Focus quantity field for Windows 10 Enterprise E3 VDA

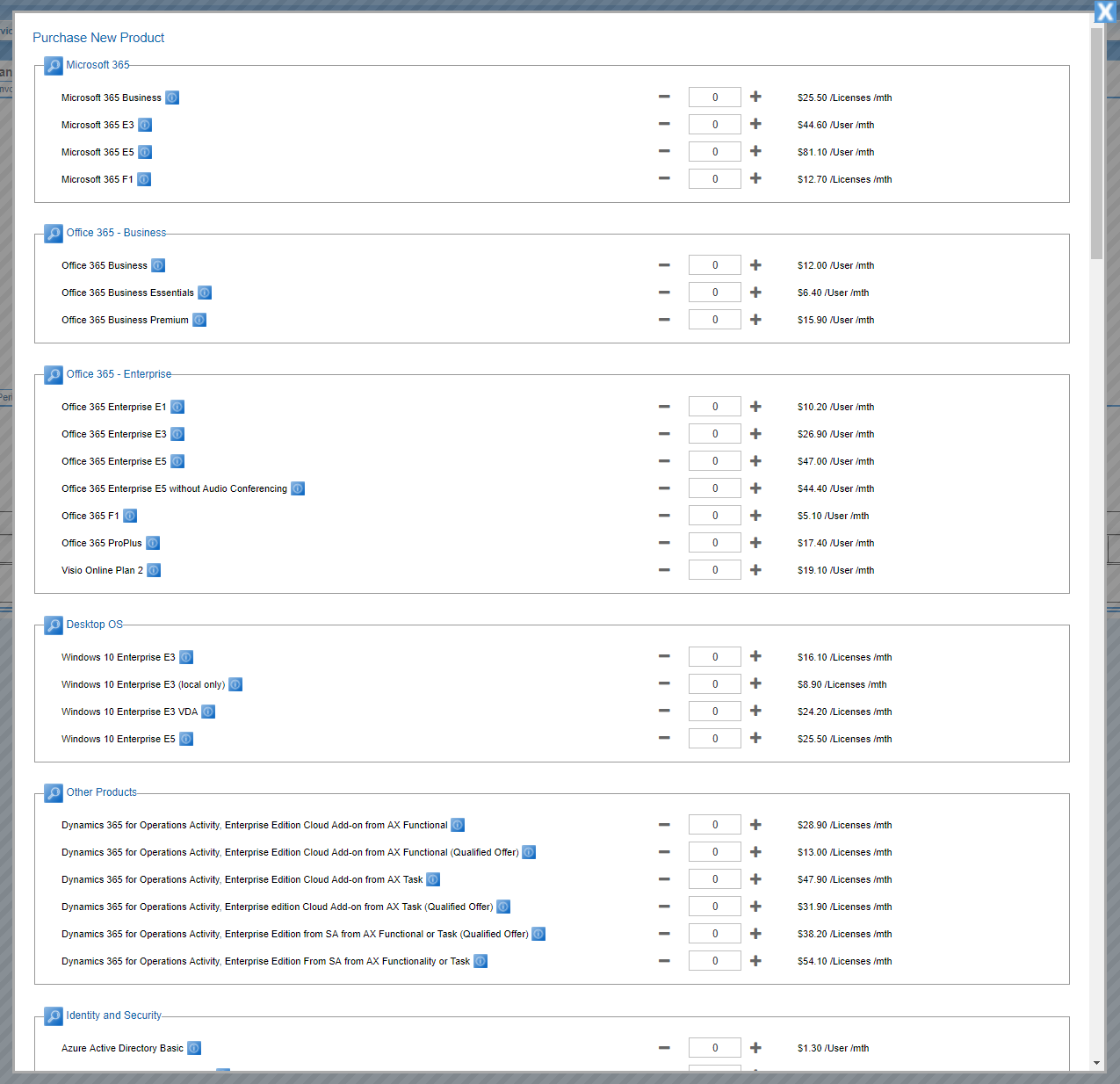click(715, 712)
